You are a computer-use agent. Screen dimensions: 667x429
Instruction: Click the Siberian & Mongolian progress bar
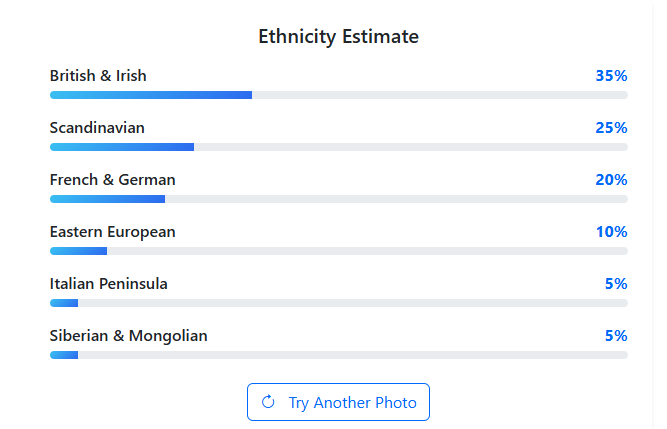[x=338, y=355]
